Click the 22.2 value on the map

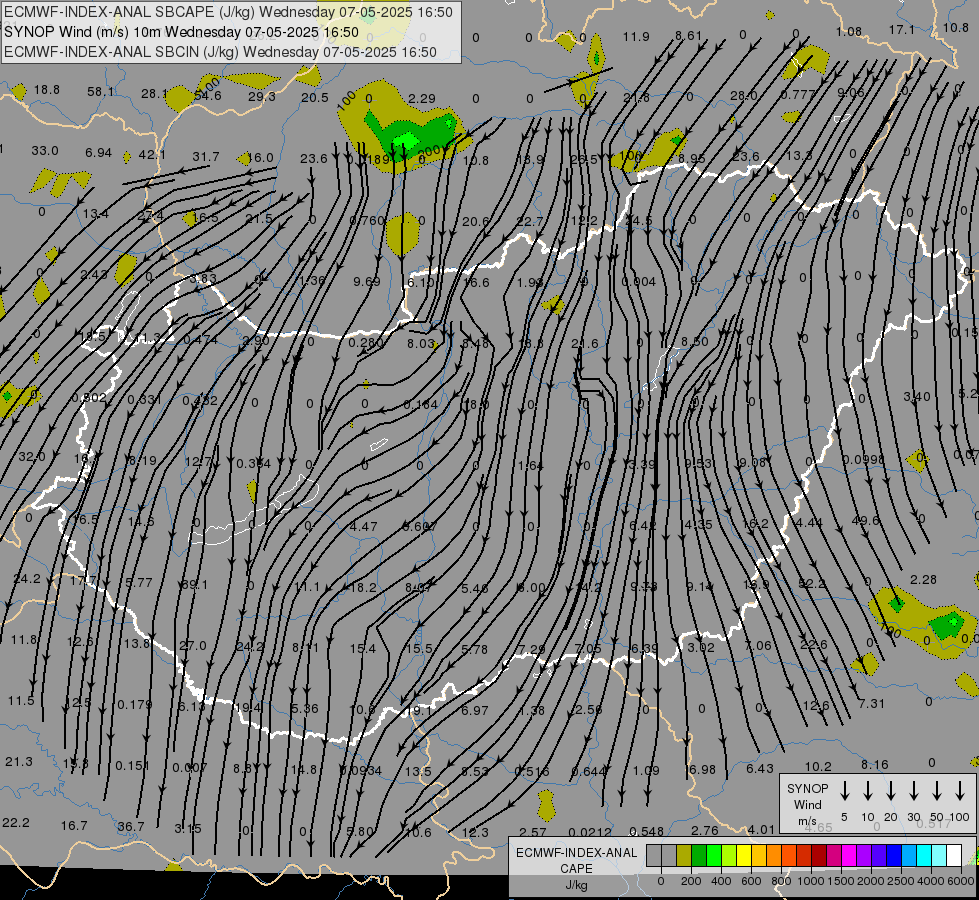coord(16,822)
